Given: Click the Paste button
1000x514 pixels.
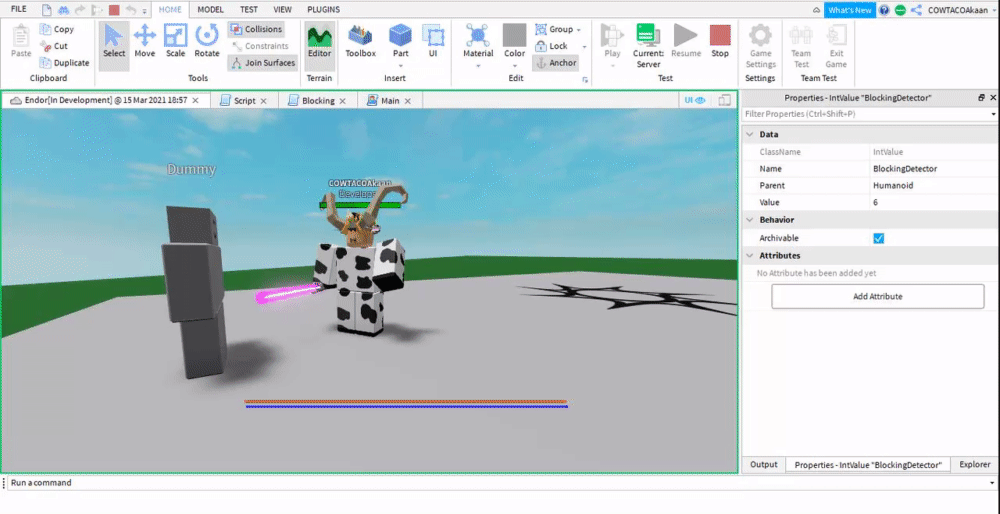Looking at the screenshot, I should click(x=21, y=42).
